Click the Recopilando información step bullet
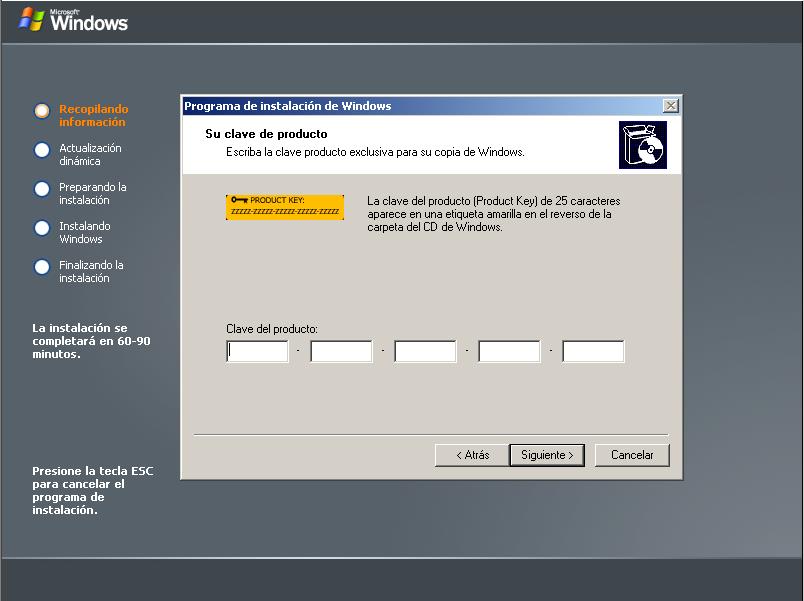The height and width of the screenshot is (601, 804). 42,111
